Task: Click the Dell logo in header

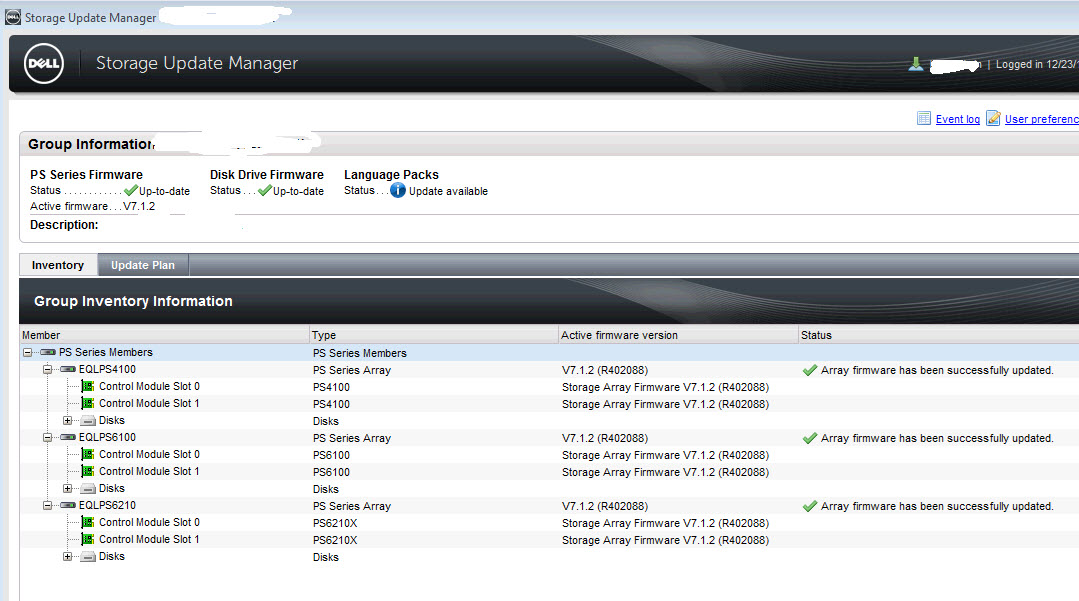Action: (43, 63)
